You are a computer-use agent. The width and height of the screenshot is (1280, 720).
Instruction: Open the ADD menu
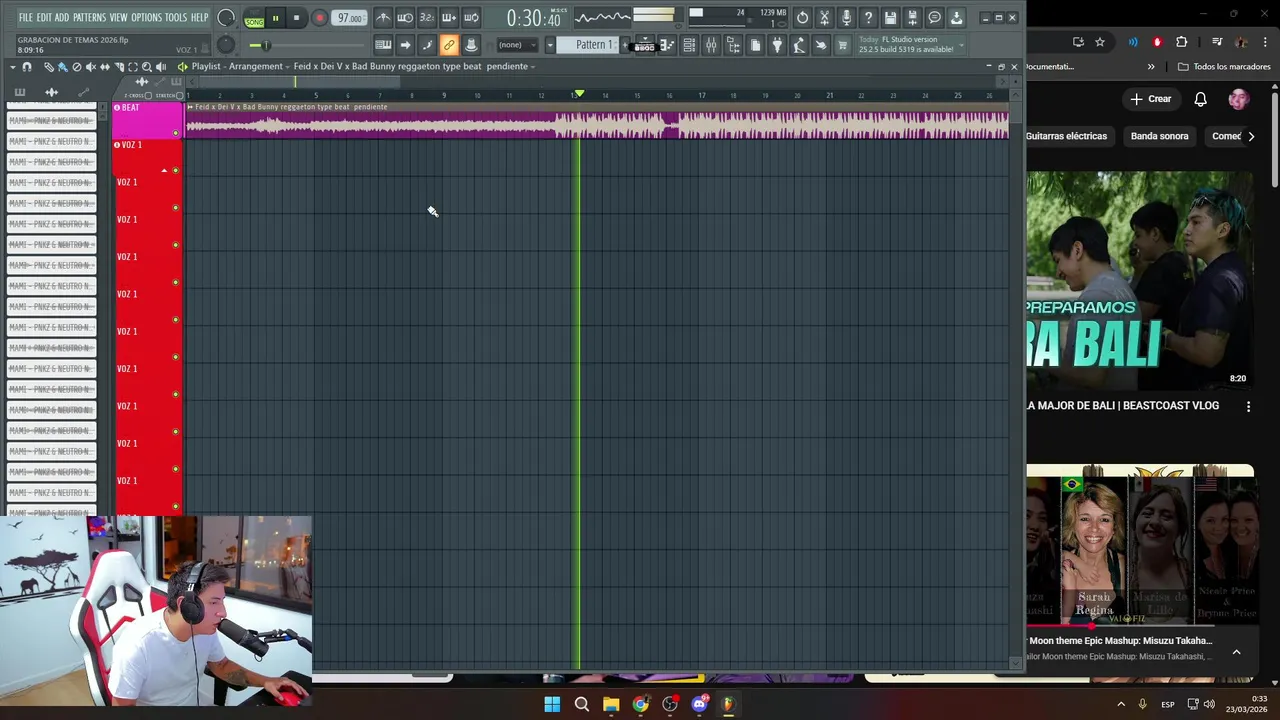pyautogui.click(x=62, y=18)
